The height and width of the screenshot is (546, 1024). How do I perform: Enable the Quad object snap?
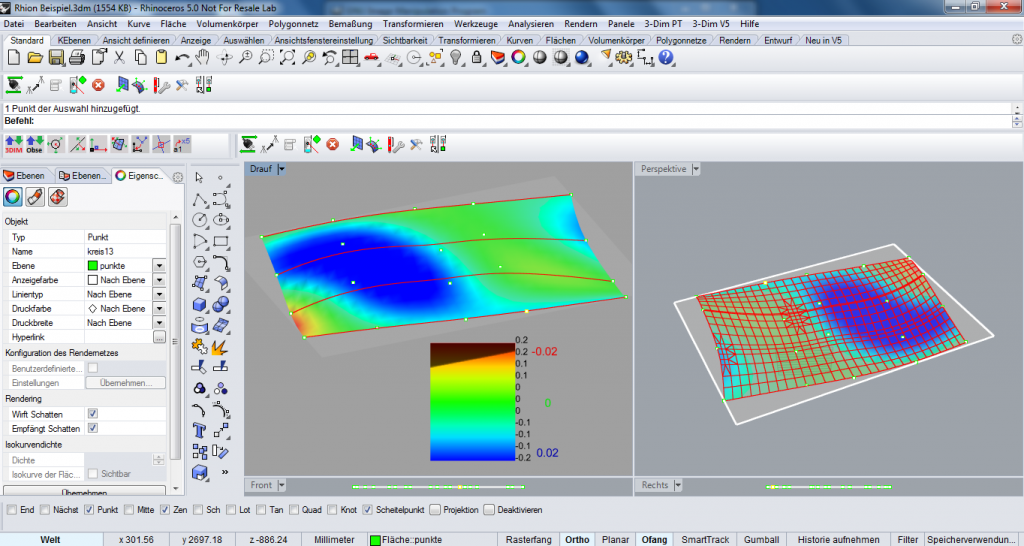(294, 509)
